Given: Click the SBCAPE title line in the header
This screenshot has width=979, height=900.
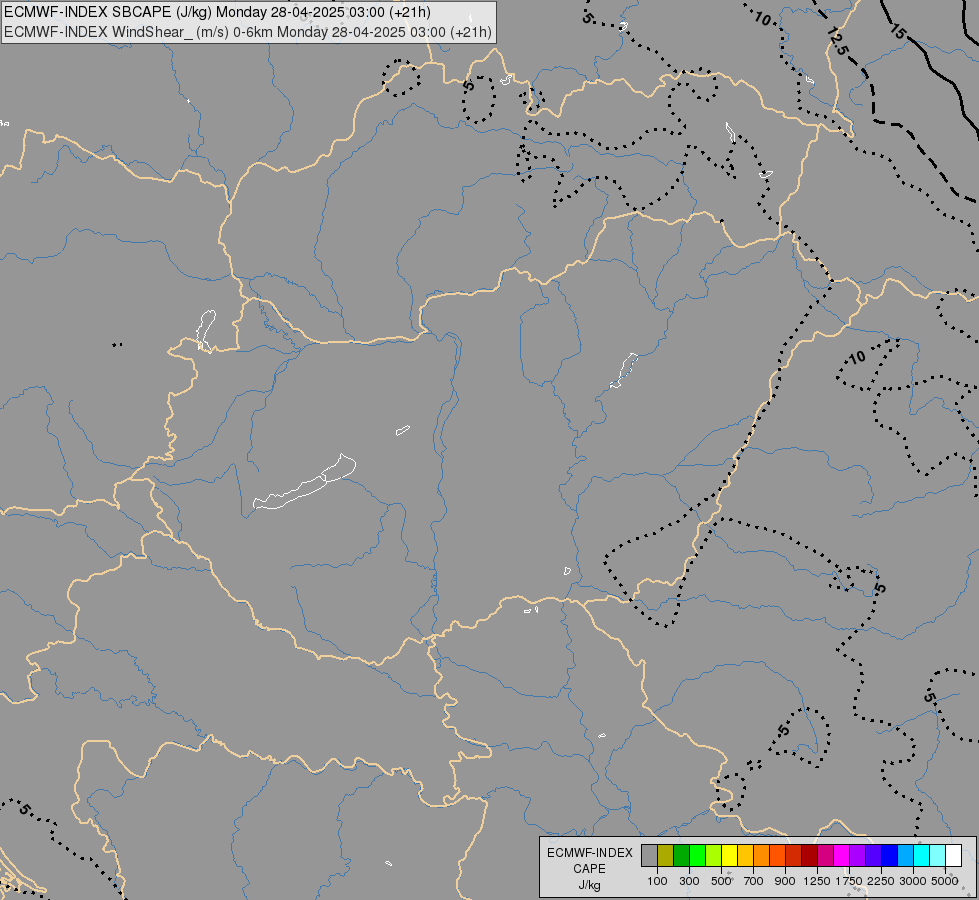Looking at the screenshot, I should coord(217,12).
